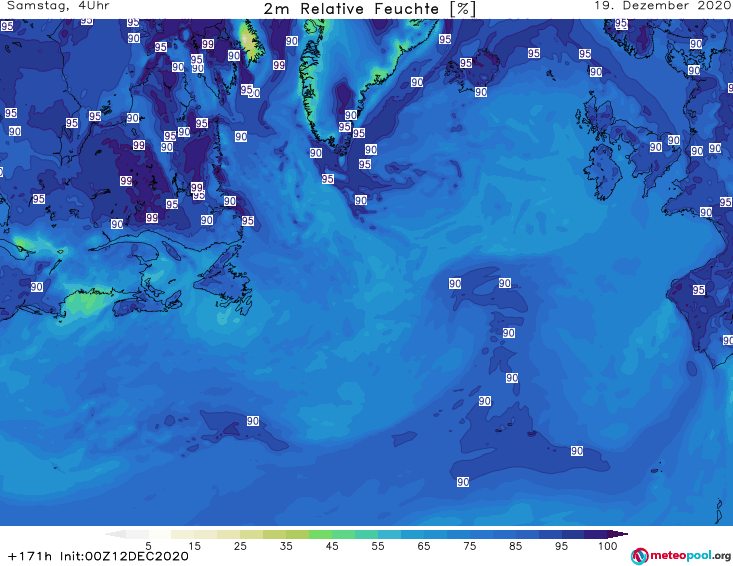Pick the bright green swatch left of label 45
Viewport: 733px width, 566px height.
(x=320, y=534)
